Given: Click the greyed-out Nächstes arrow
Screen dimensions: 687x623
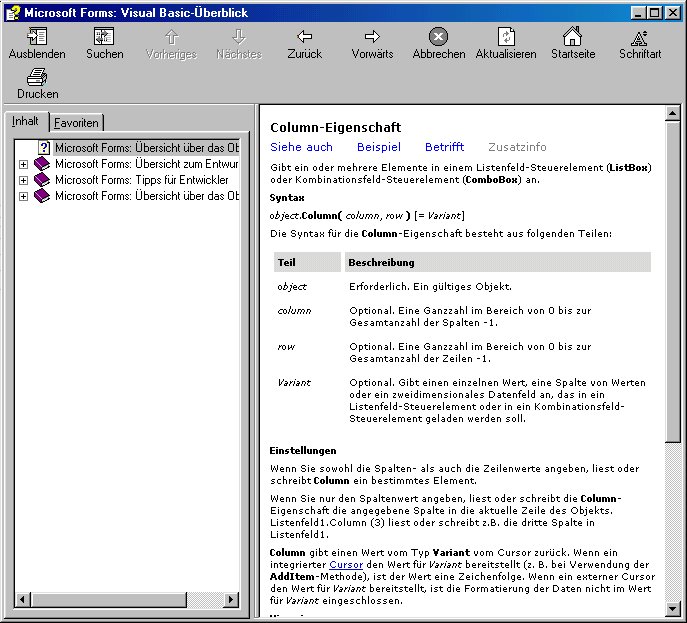Looking at the screenshot, I should click(x=239, y=37).
